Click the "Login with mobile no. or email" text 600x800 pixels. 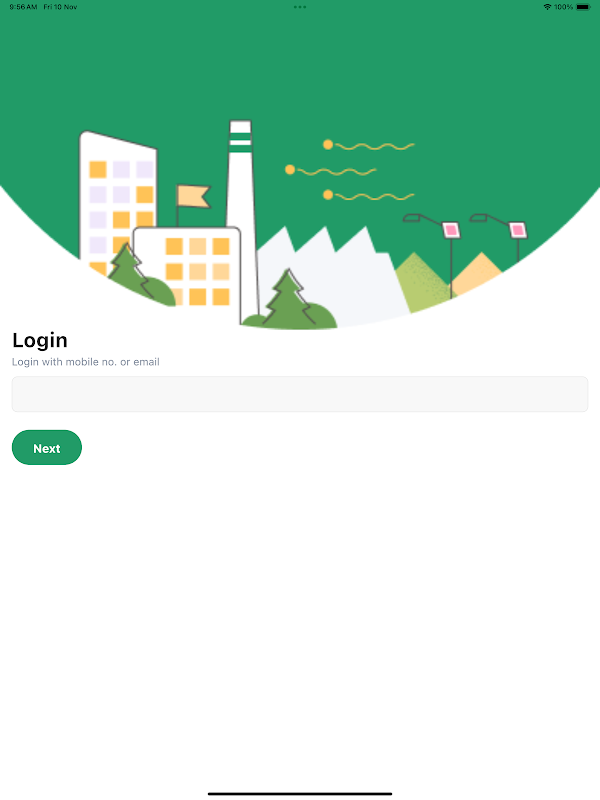(86, 362)
